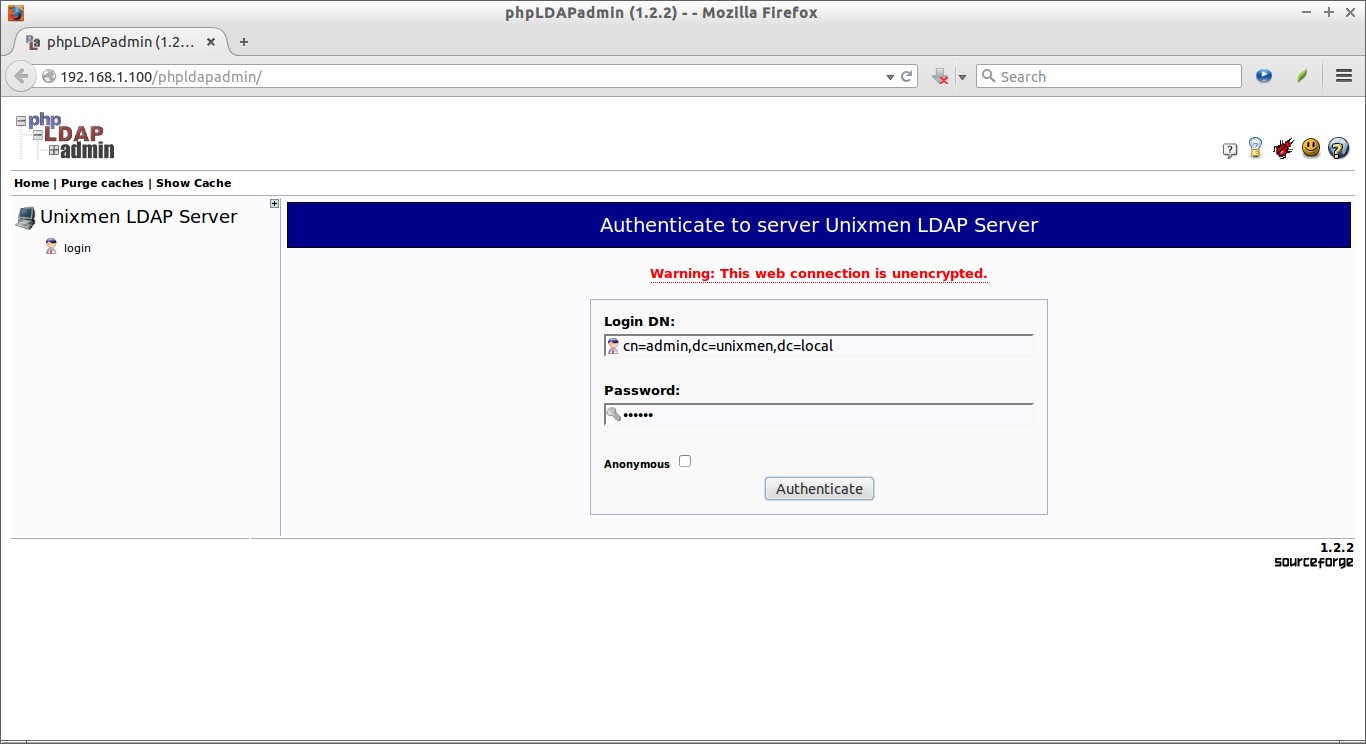Click Show Cache menu link
Image resolution: width=1366 pixels, height=744 pixels.
(193, 183)
